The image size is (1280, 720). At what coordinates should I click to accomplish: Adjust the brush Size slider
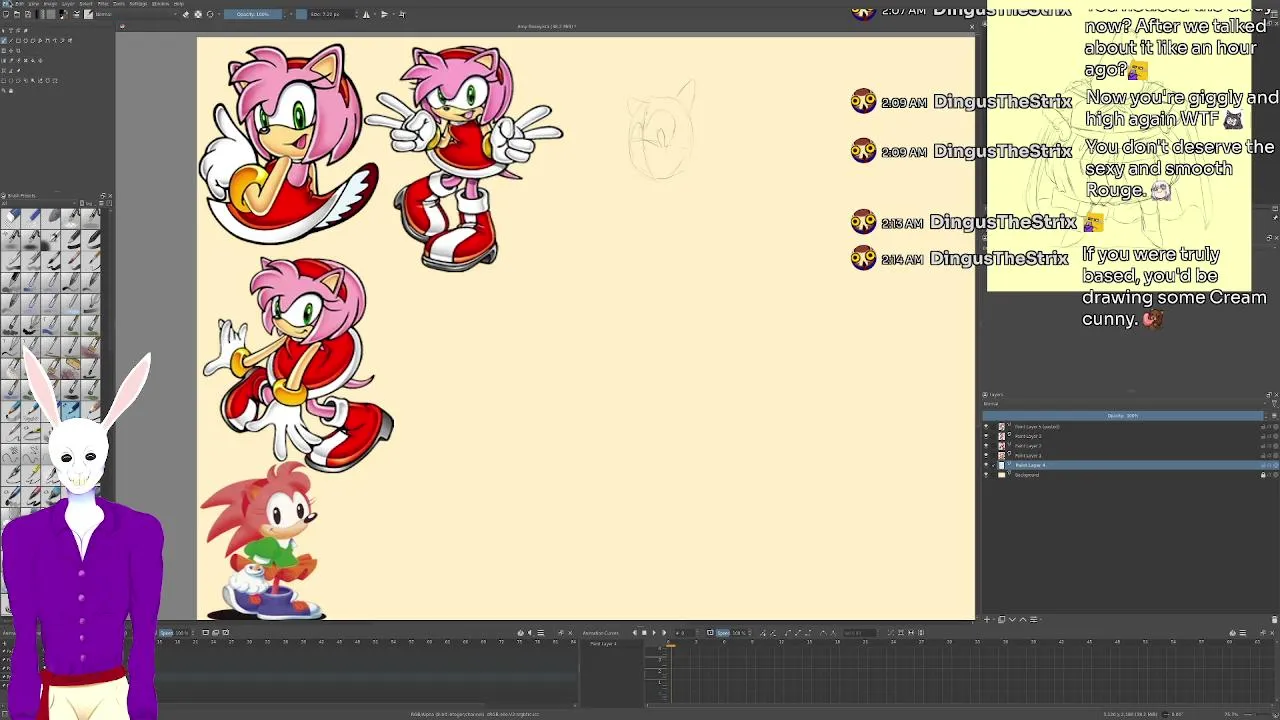pos(326,14)
